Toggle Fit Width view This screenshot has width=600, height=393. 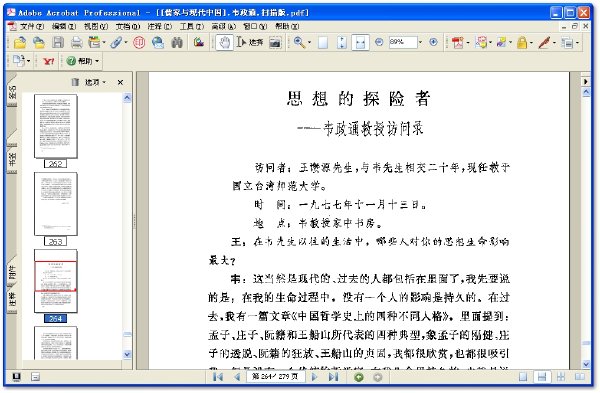click(360, 42)
